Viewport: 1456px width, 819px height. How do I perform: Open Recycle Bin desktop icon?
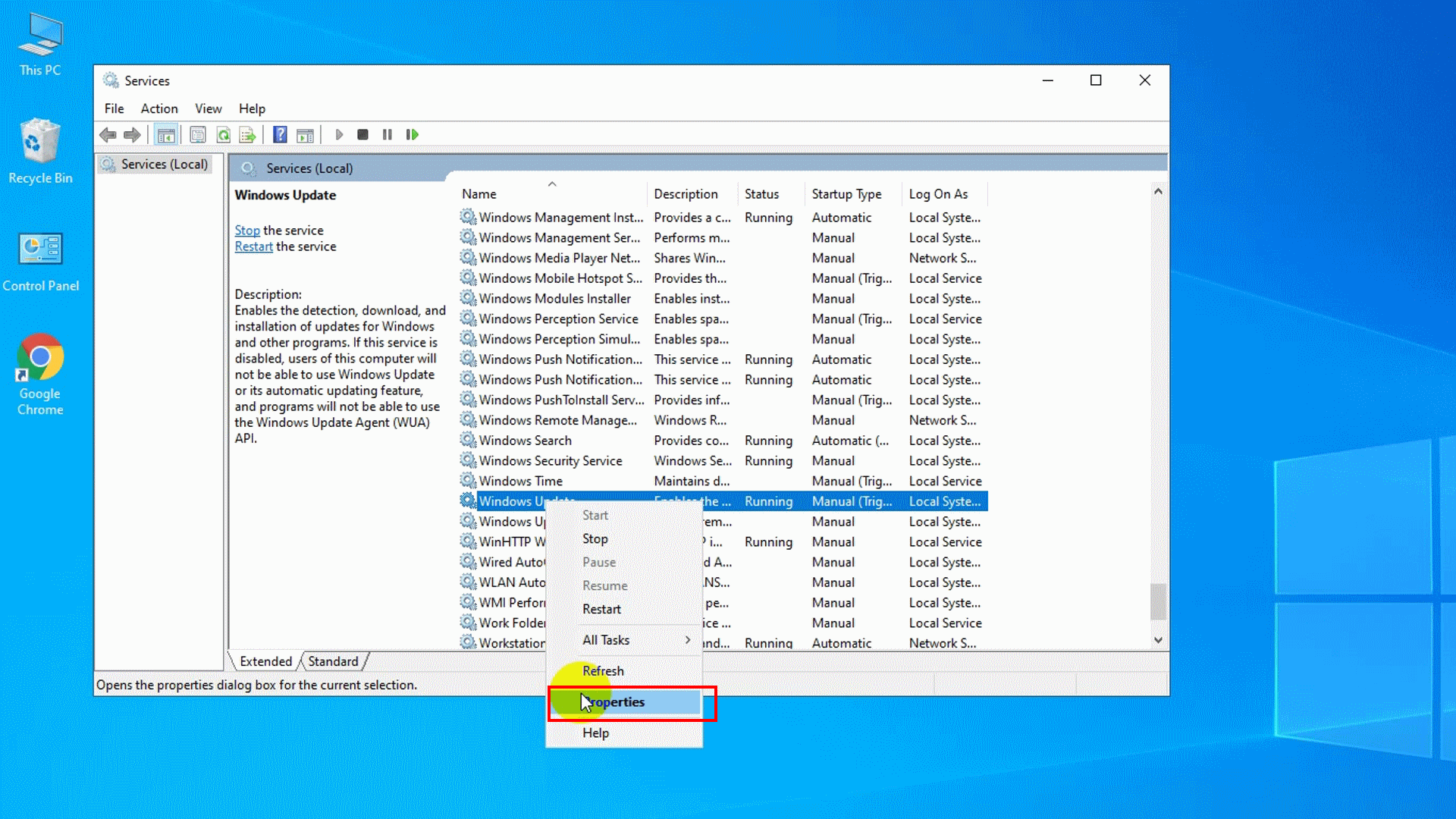click(x=40, y=152)
